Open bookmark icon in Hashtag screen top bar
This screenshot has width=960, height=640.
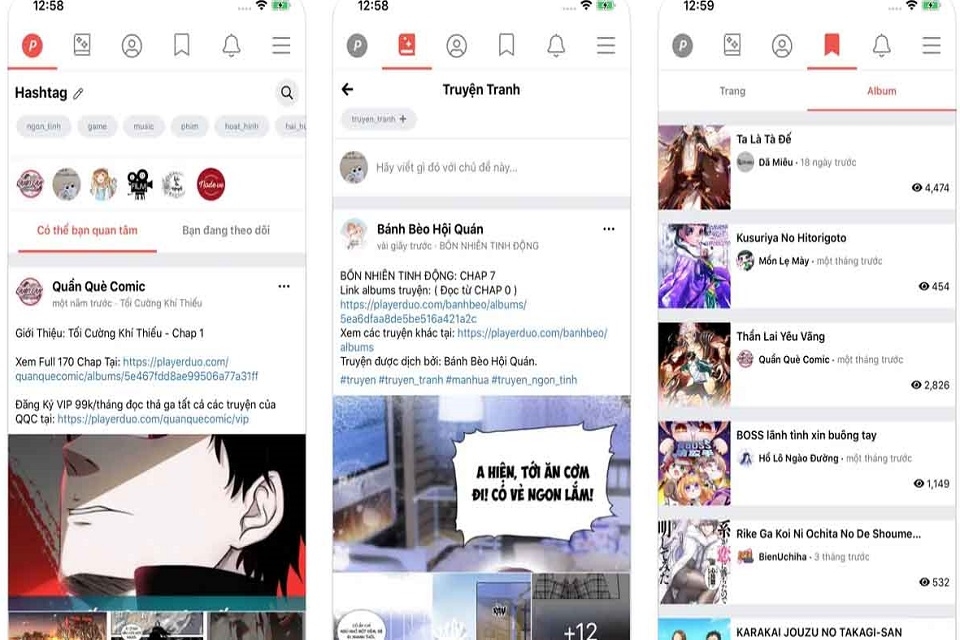pyautogui.click(x=182, y=45)
